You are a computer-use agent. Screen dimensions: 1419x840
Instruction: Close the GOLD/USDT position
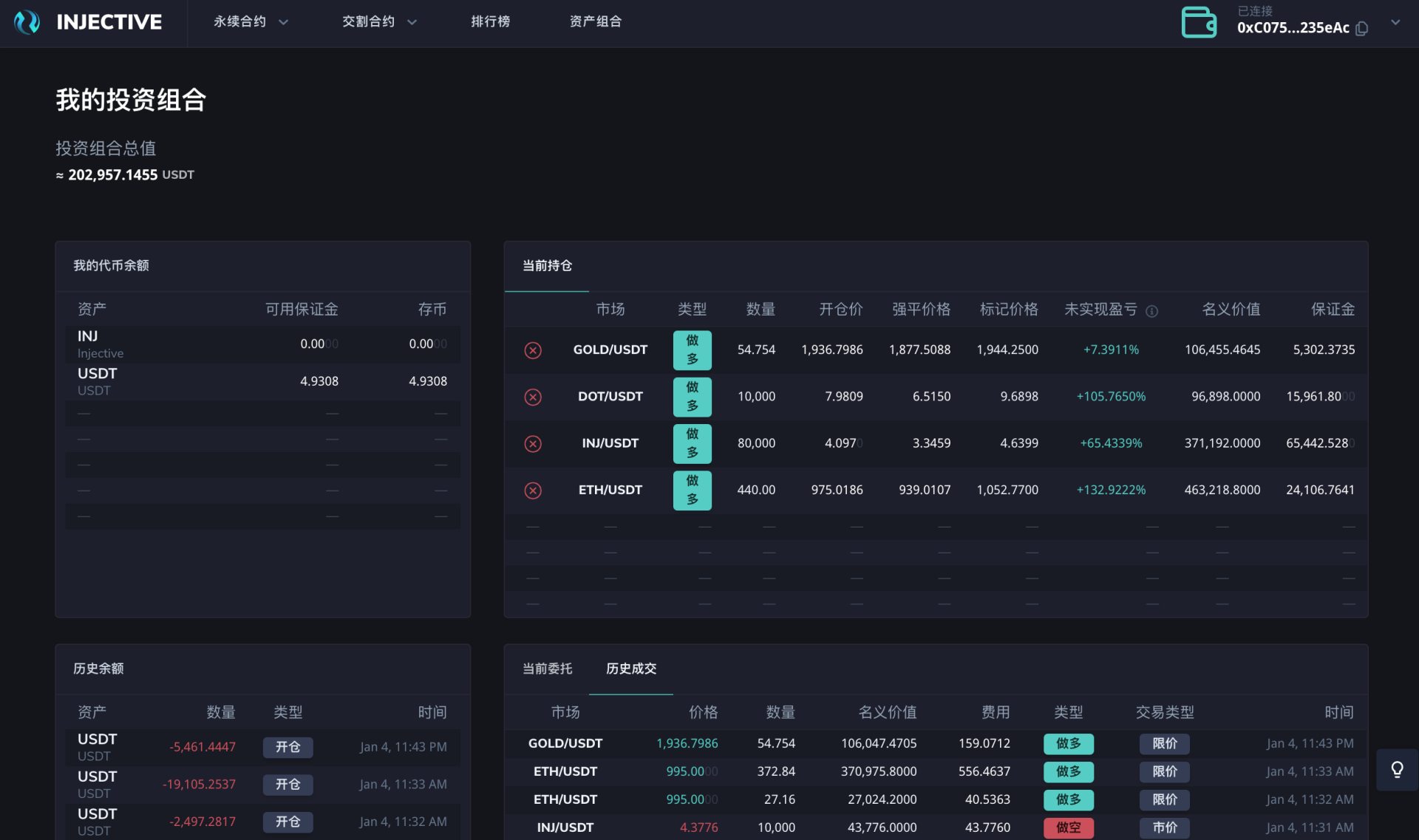(533, 350)
